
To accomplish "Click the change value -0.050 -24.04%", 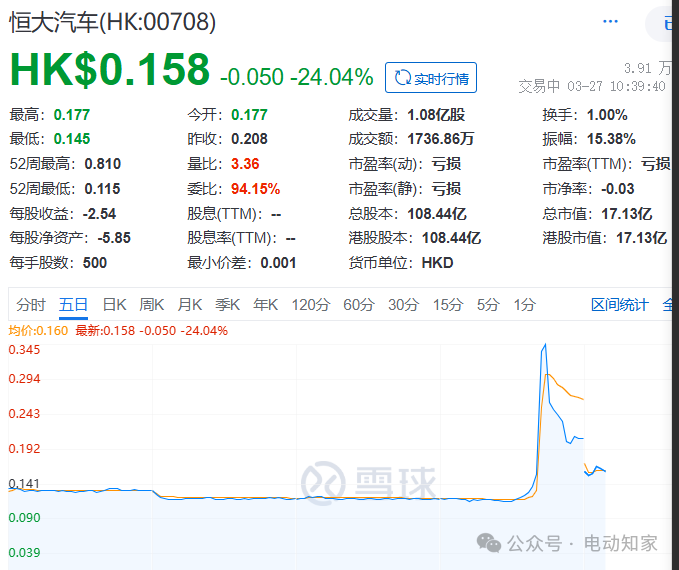I will click(x=297, y=77).
